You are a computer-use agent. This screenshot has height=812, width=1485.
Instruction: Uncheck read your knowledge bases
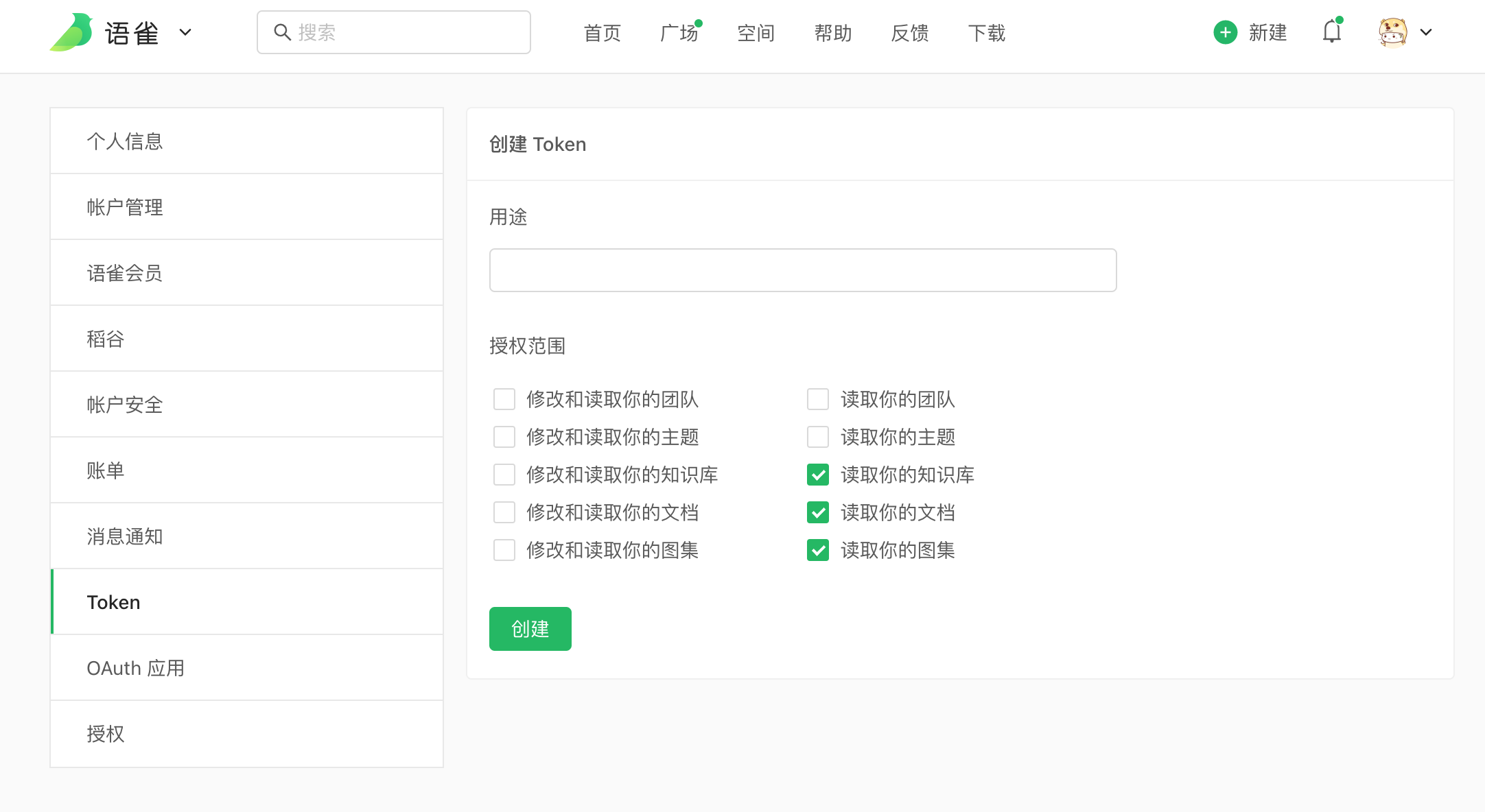coord(818,475)
